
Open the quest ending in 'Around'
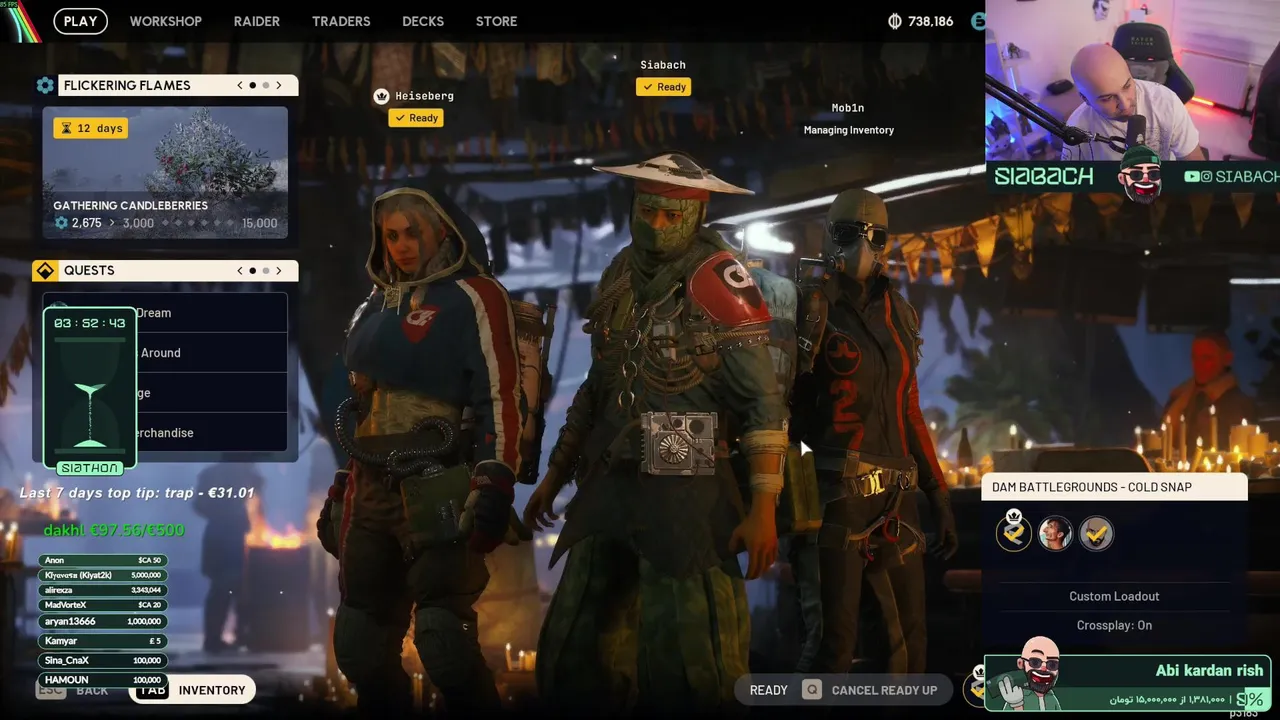pyautogui.click(x=165, y=353)
